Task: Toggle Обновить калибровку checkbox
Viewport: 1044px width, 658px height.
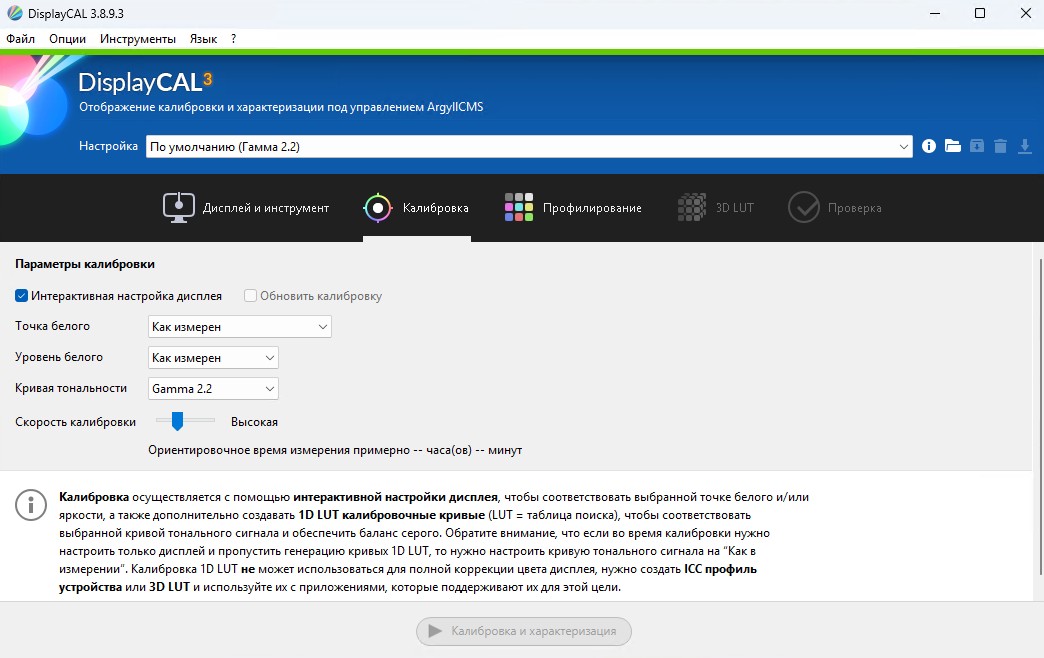Action: click(250, 296)
